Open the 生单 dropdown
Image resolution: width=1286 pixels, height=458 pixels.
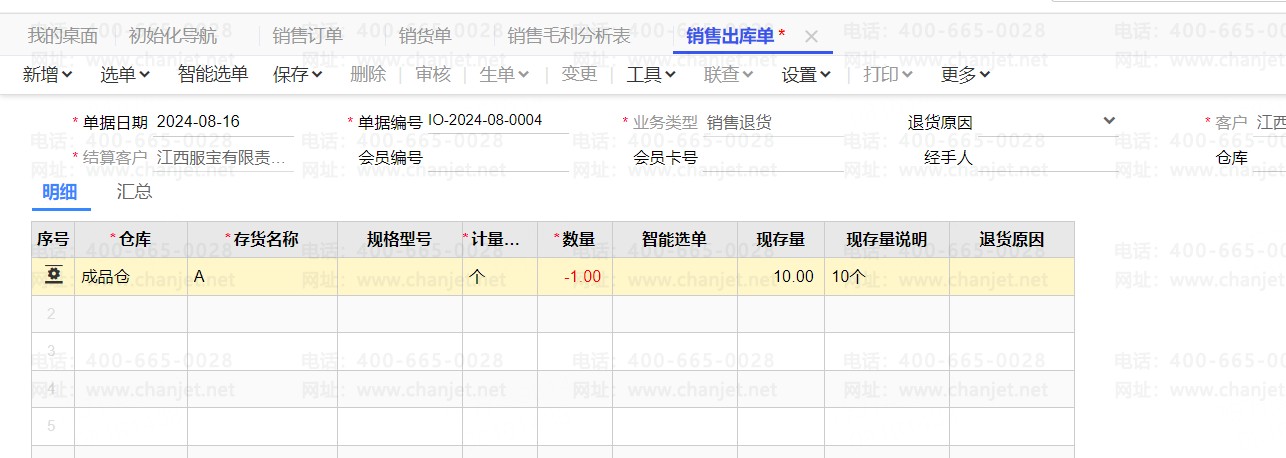coord(505,74)
